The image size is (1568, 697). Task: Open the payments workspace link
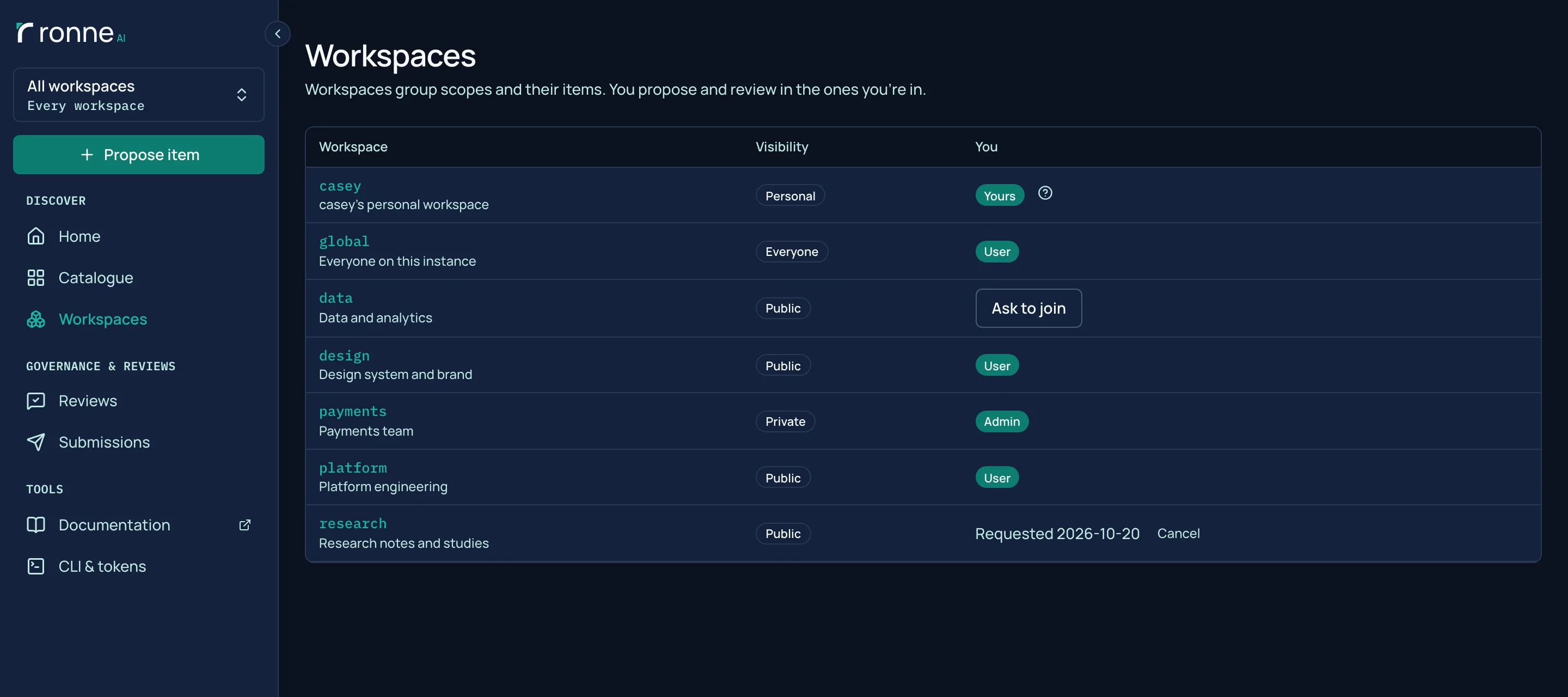coord(352,412)
